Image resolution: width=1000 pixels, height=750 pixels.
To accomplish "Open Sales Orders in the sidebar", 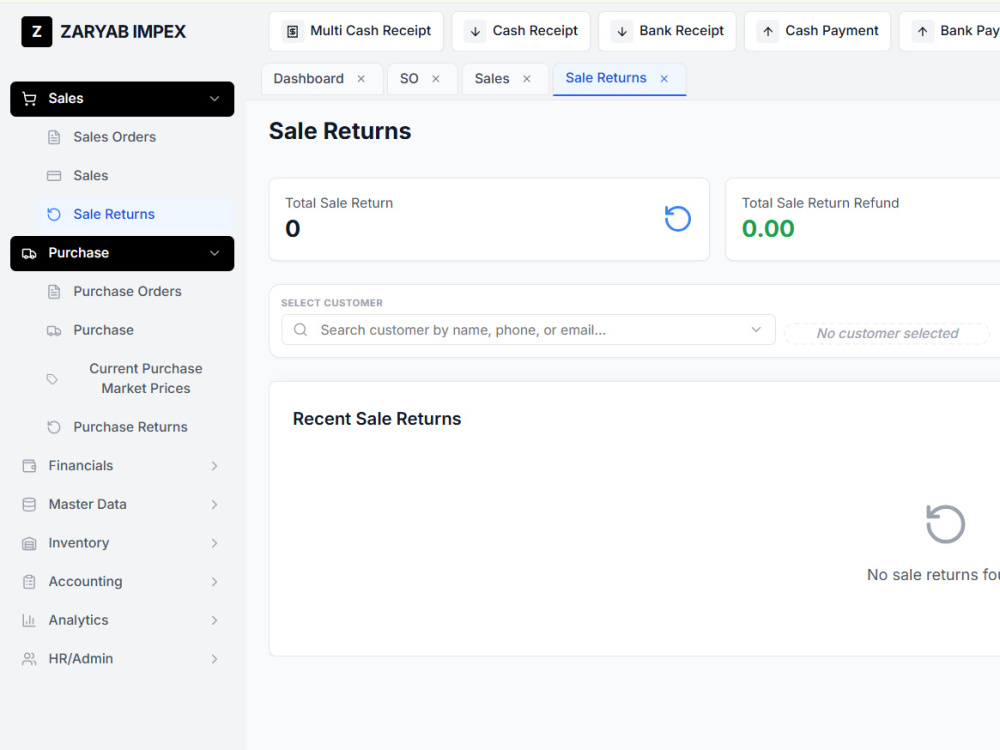I will pyautogui.click(x=135, y=137).
